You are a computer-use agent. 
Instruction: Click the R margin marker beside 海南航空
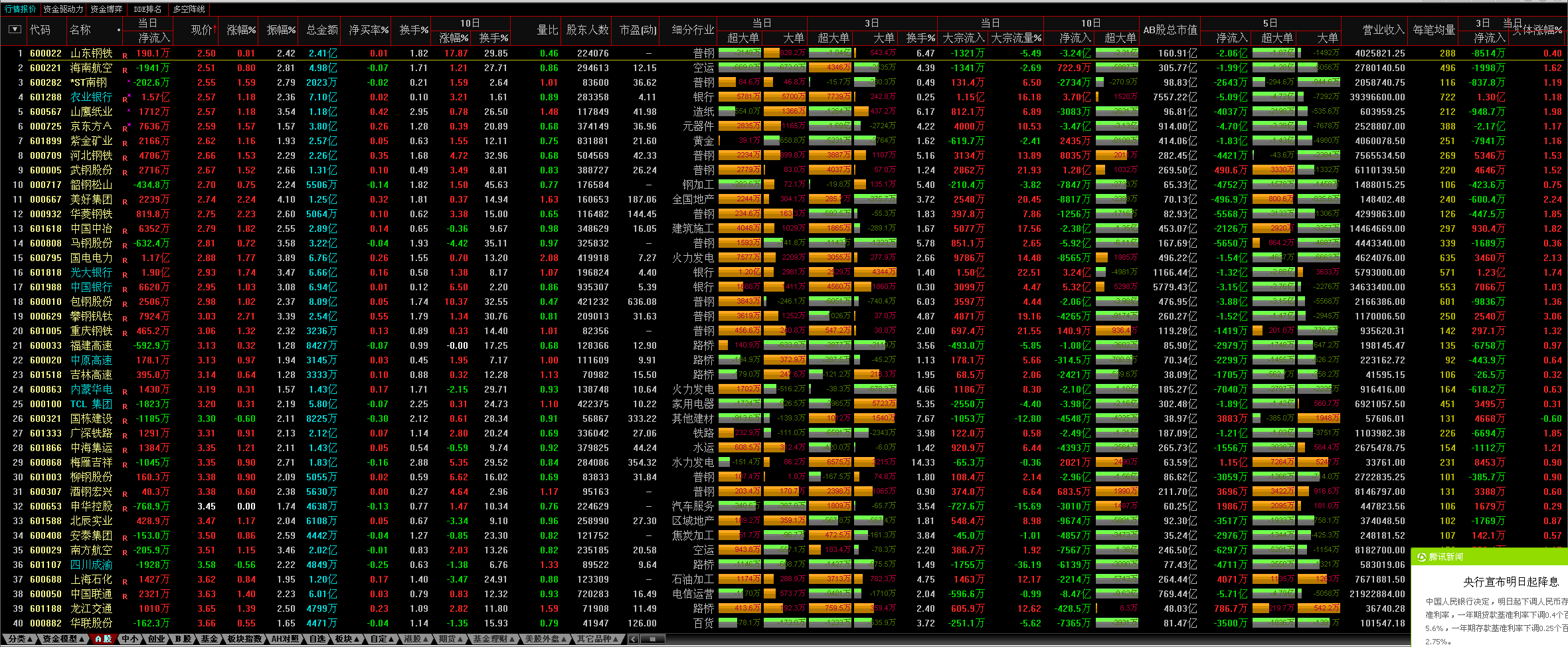(125, 70)
